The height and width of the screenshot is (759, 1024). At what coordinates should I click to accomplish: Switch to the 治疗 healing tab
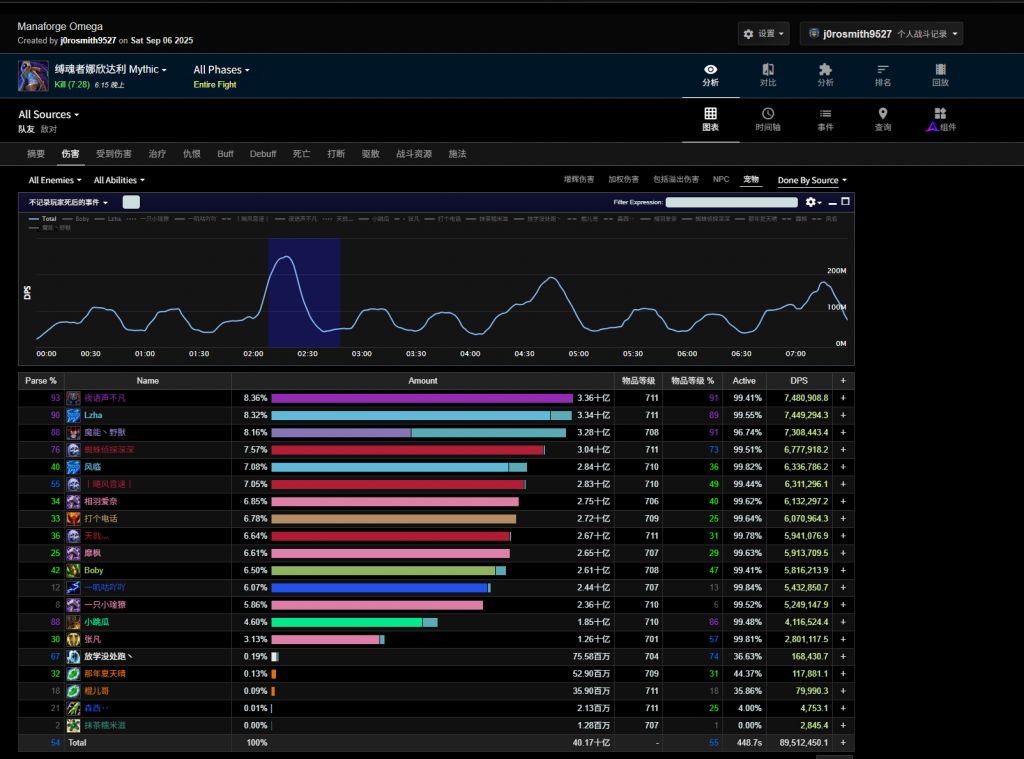pos(157,154)
